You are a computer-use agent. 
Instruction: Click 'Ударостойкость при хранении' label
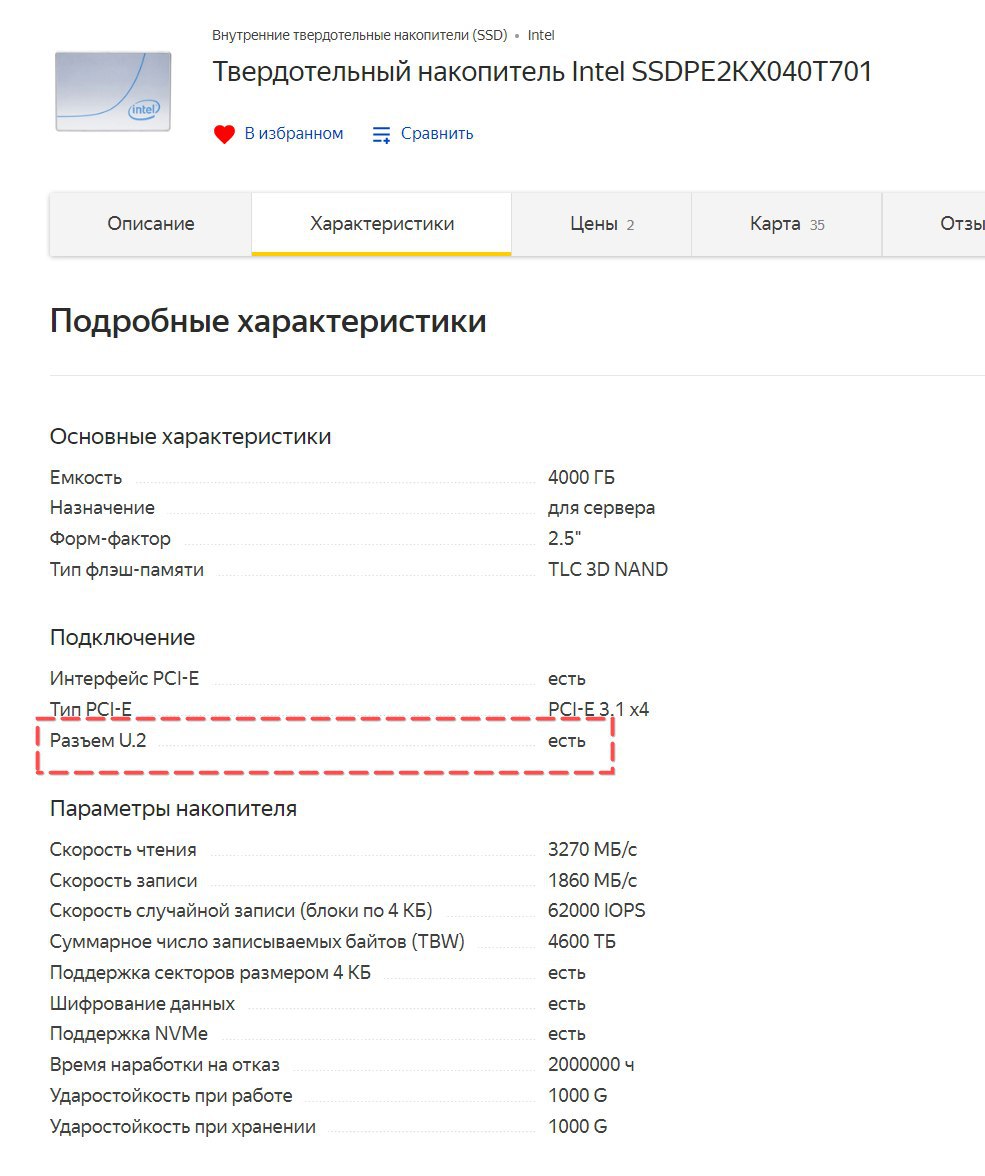point(183,1126)
